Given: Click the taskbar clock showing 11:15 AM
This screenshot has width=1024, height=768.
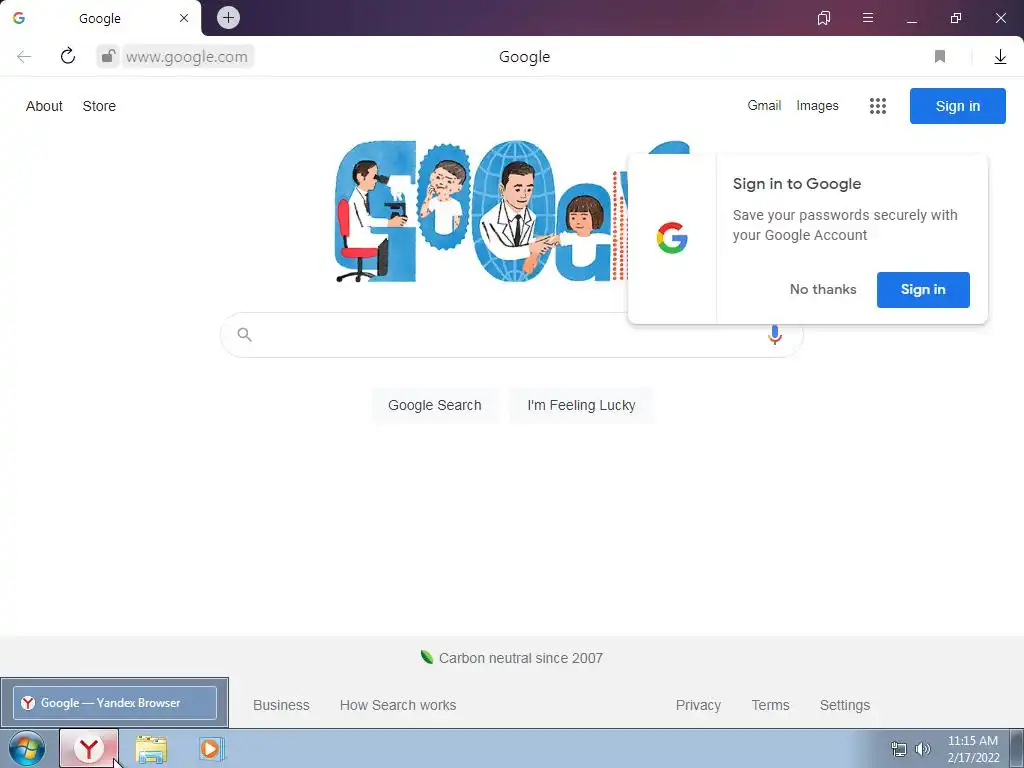Looking at the screenshot, I should [x=973, y=749].
